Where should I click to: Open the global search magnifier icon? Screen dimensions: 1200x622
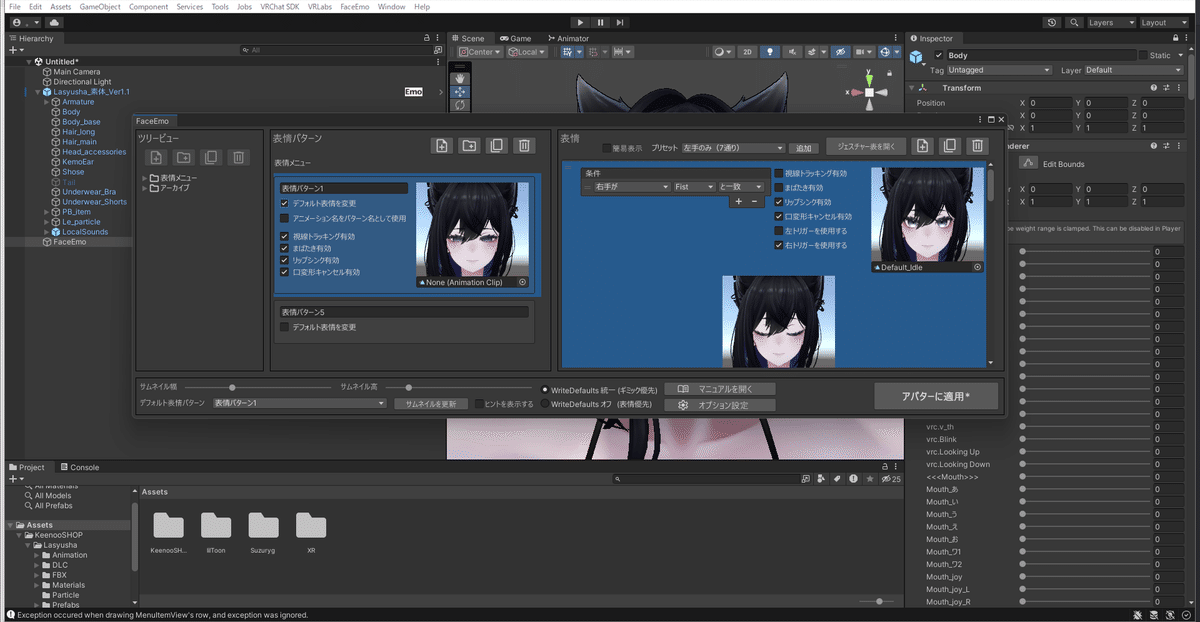[1075, 22]
